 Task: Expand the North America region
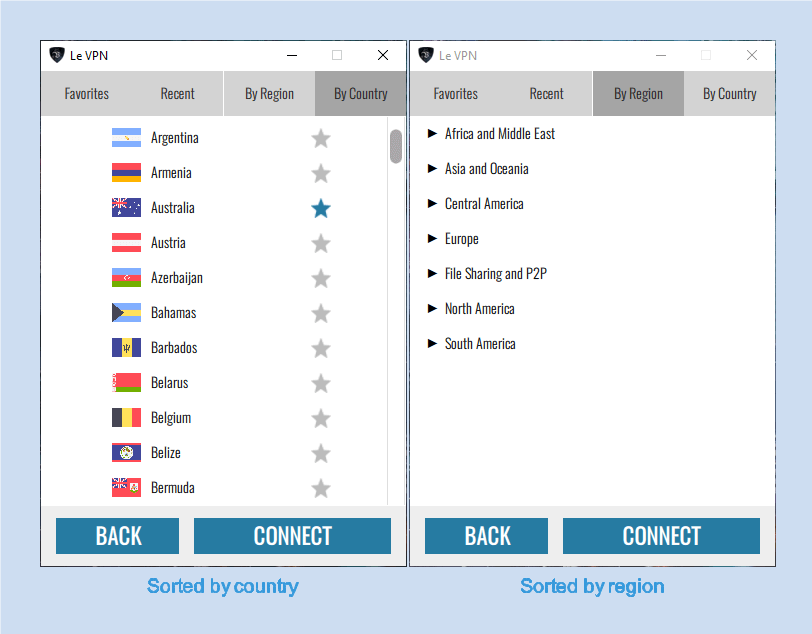pyautogui.click(x=480, y=309)
